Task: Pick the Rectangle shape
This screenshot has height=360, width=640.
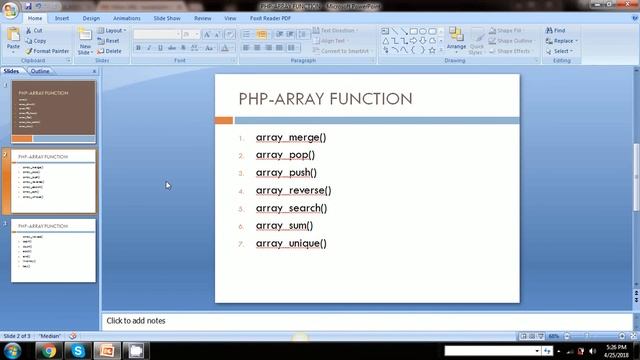Action: pyautogui.click(x=413, y=31)
